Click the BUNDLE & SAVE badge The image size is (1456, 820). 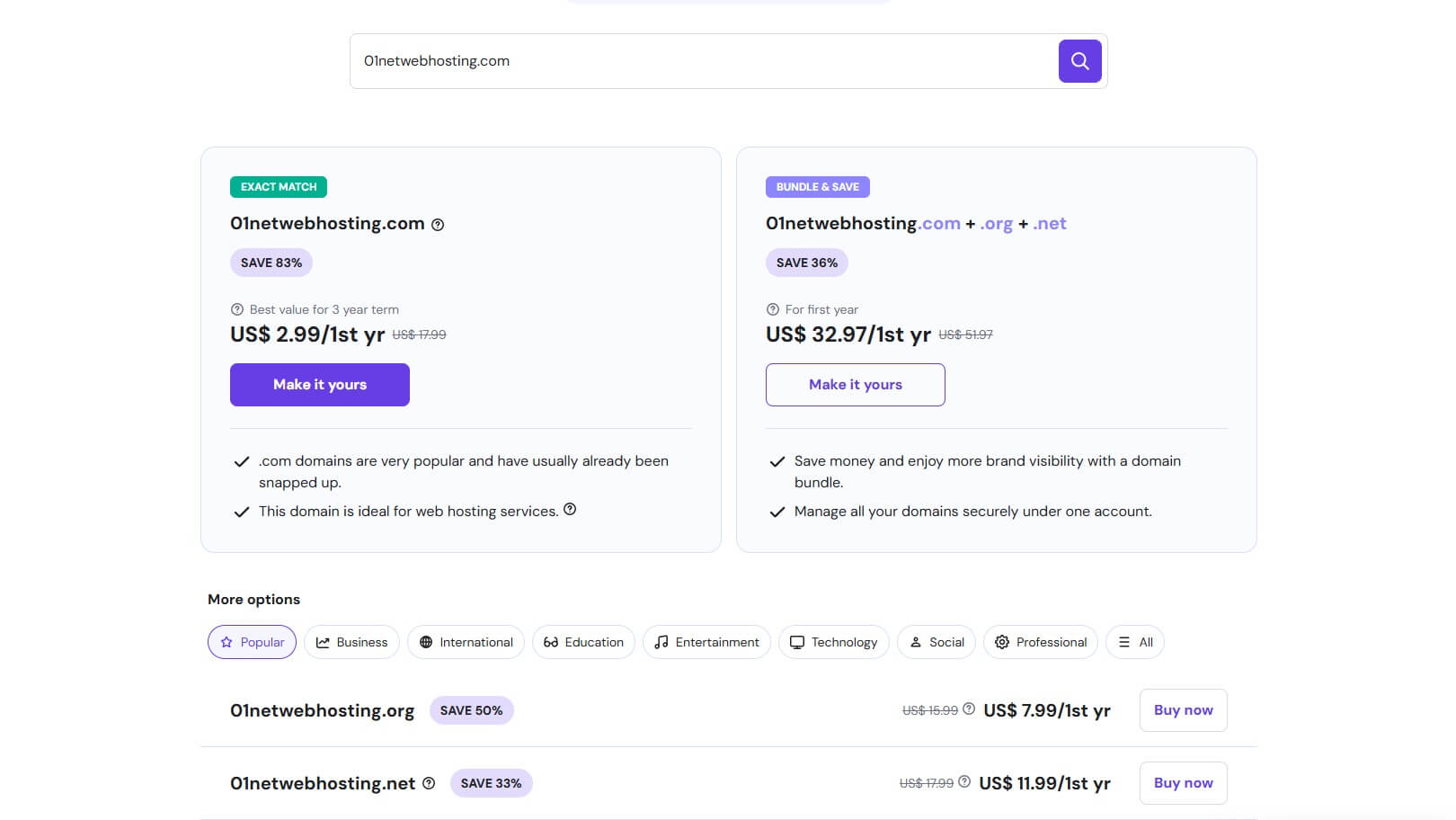click(x=818, y=187)
